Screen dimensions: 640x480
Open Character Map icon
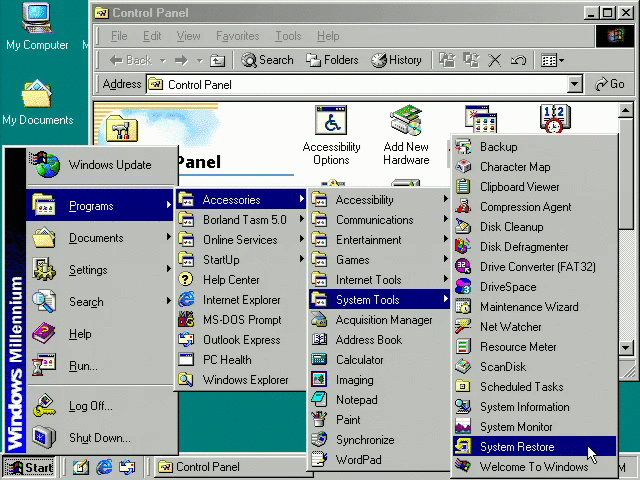(463, 167)
